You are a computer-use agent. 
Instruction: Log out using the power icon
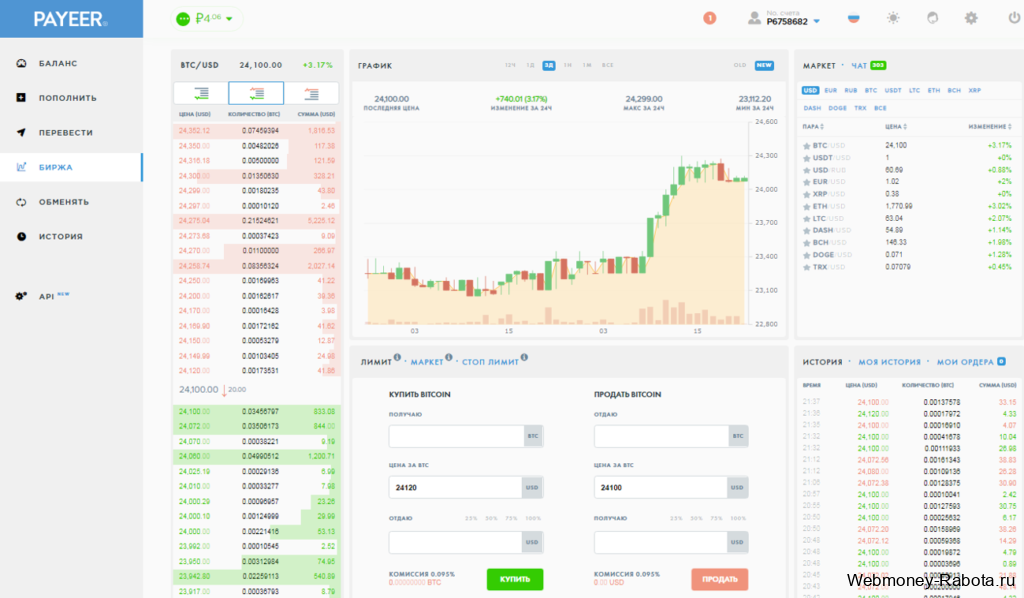[x=1014, y=18]
